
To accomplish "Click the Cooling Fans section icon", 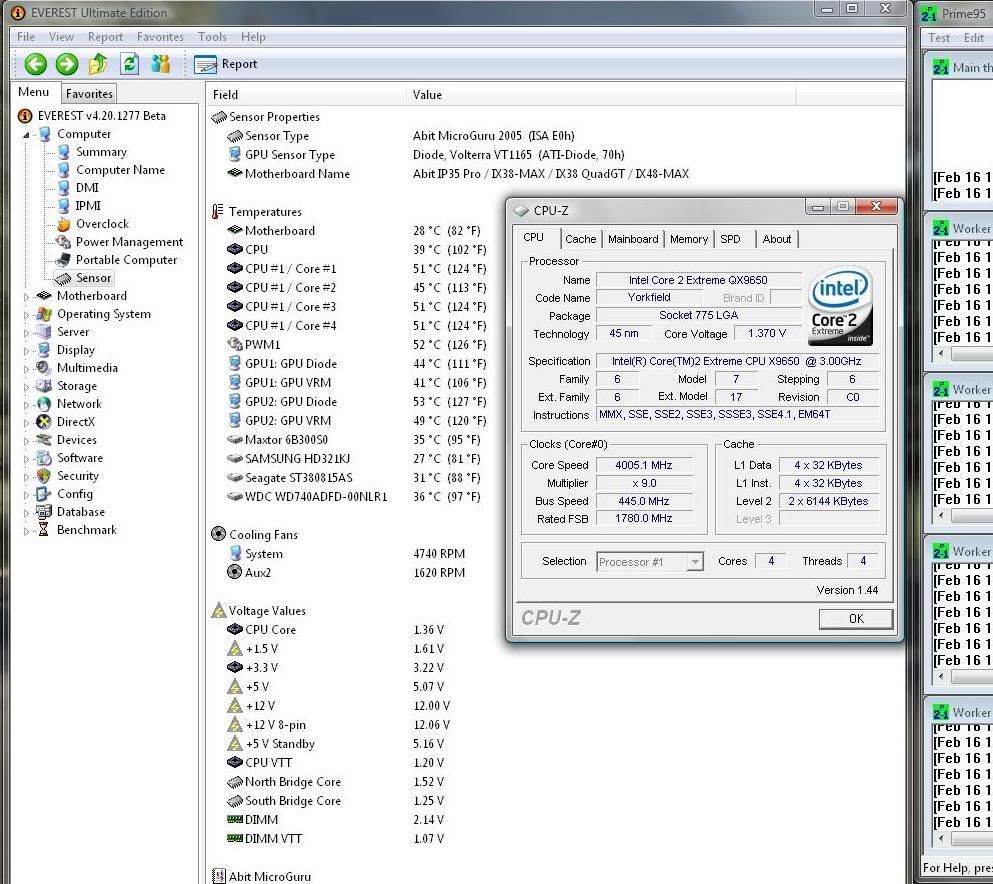I will (218, 534).
